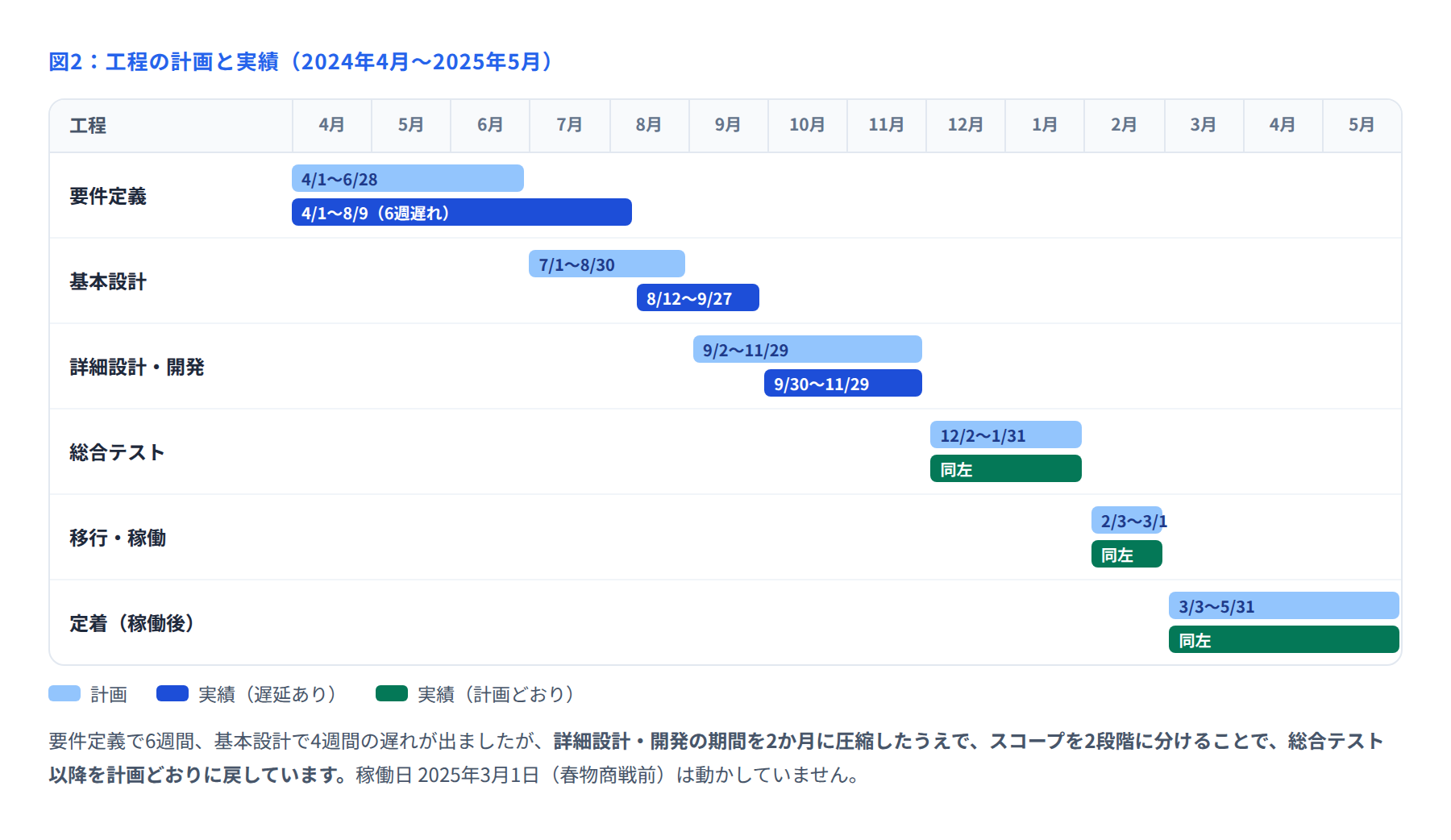1451x840 pixels.
Task: Click the 2月 column header
Action: [x=1124, y=125]
